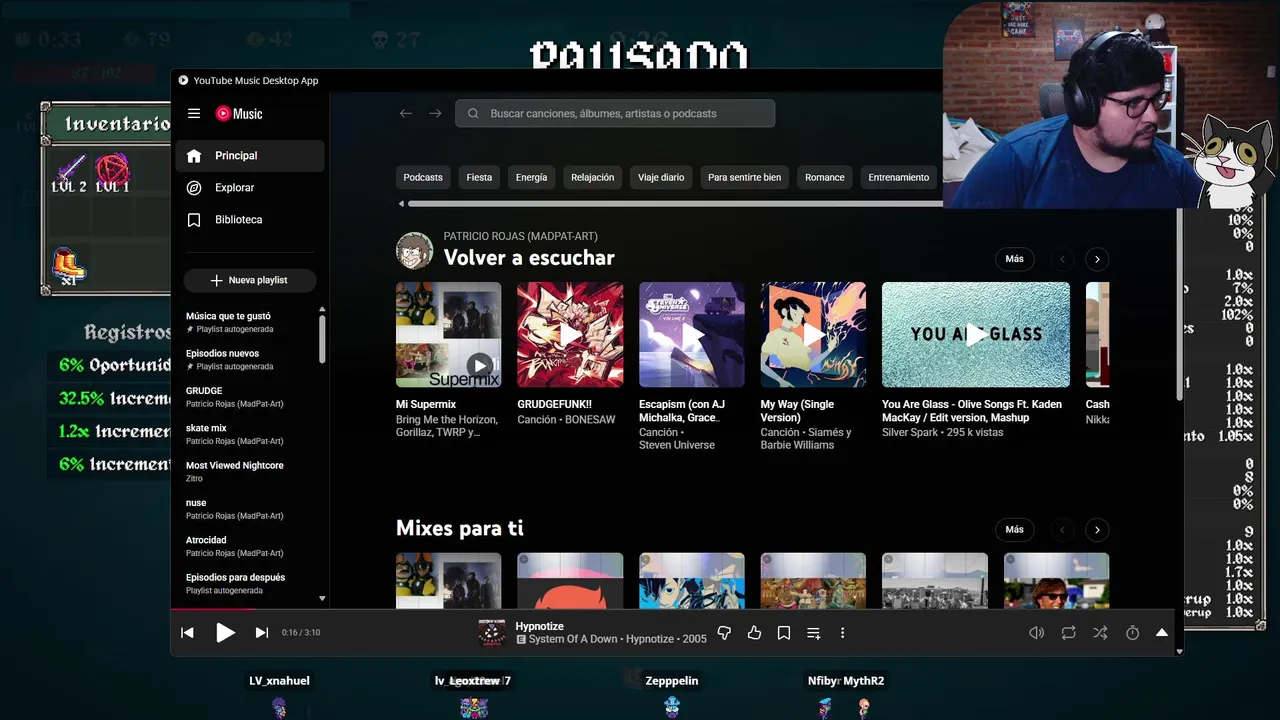The image size is (1280, 720).
Task: Play the Mi Supermix thumbnail
Action: [448, 334]
